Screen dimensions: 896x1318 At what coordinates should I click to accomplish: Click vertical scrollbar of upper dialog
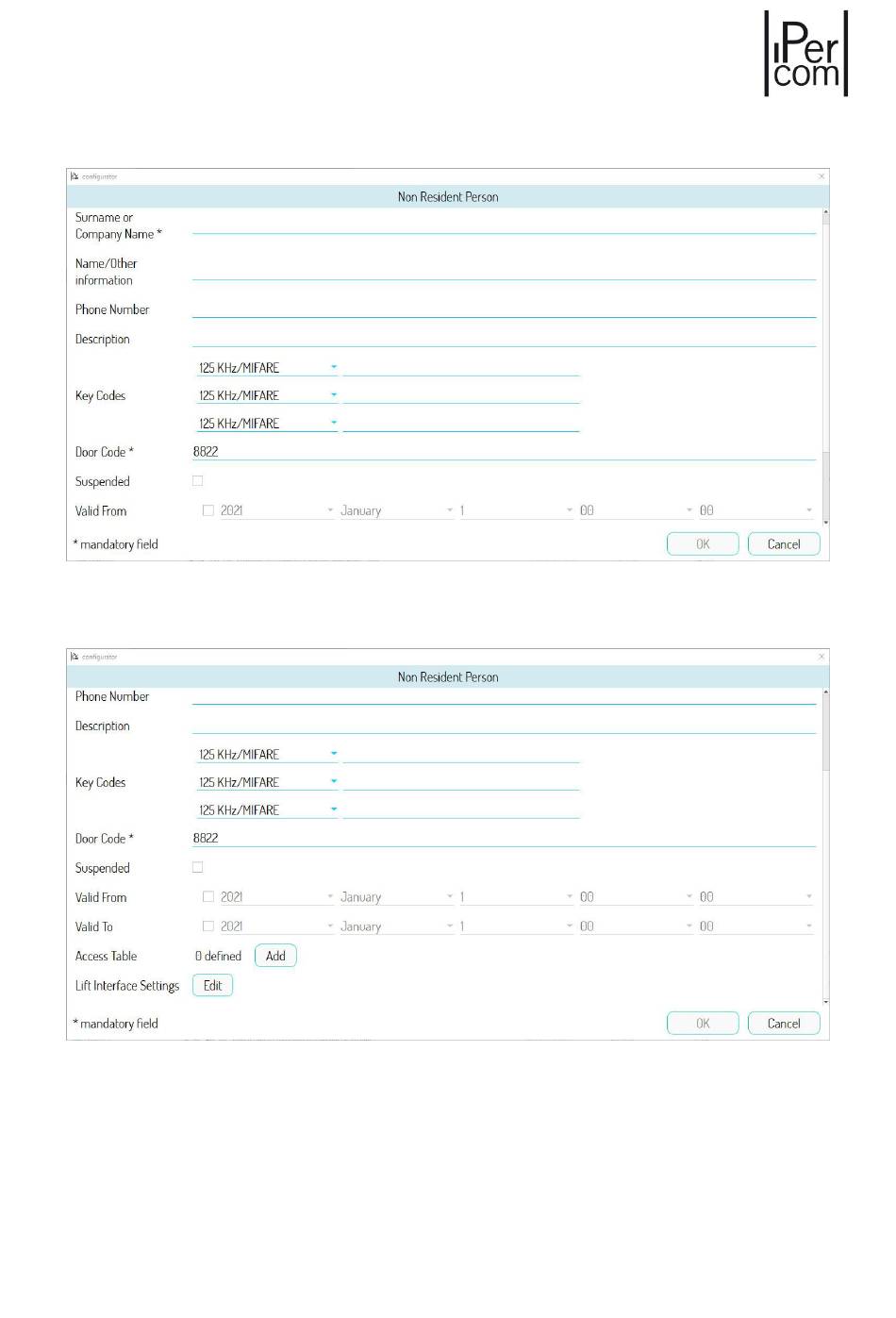(x=826, y=367)
